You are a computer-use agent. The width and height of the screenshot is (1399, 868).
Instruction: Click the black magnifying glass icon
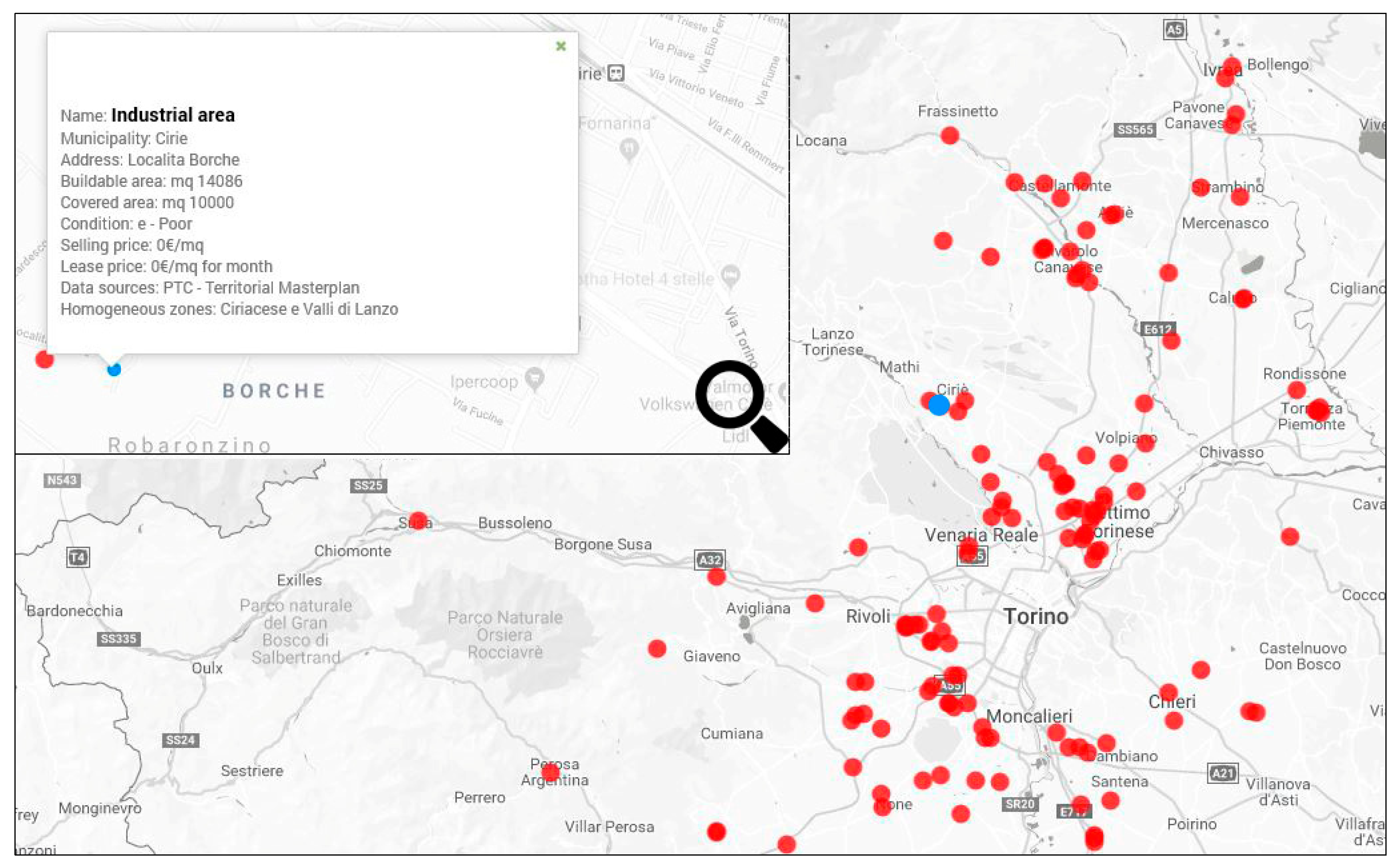pyautogui.click(x=741, y=405)
